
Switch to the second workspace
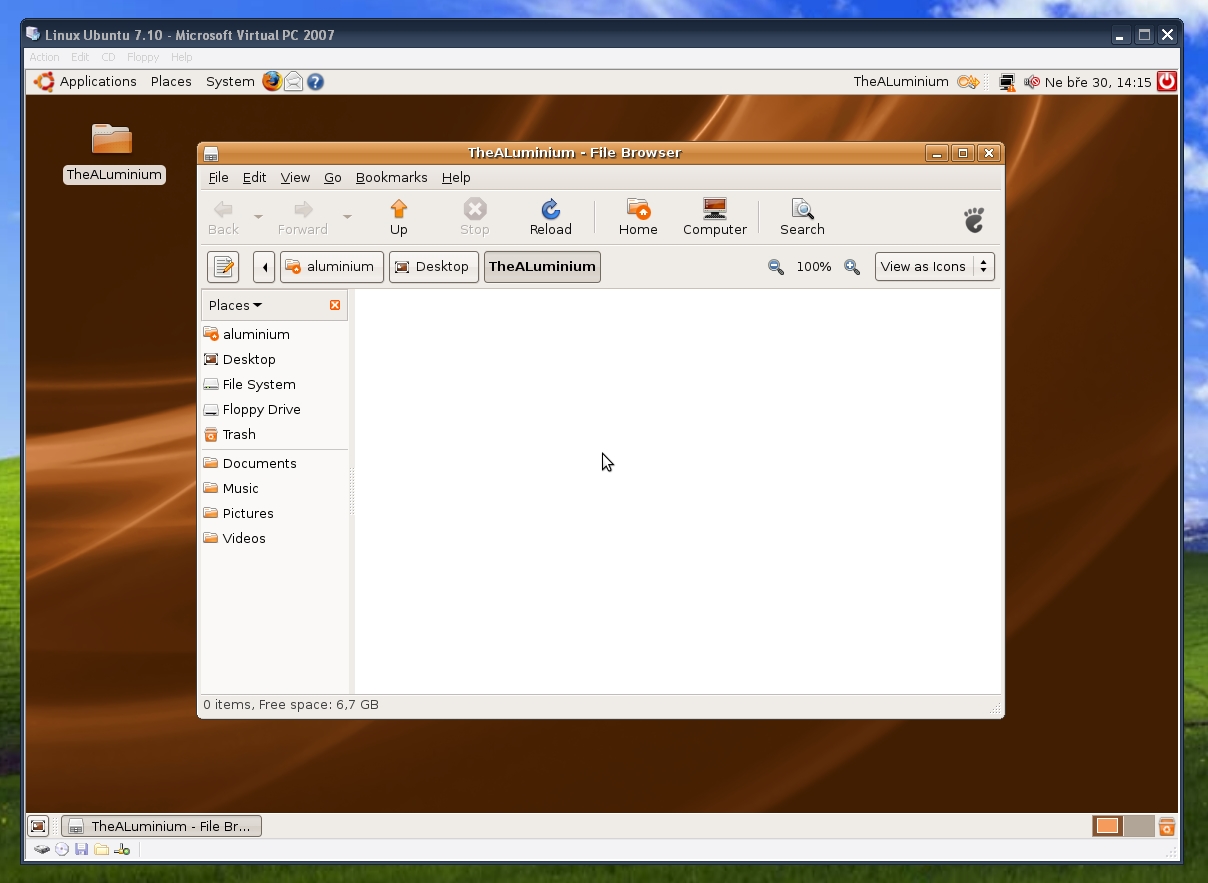click(x=1138, y=826)
